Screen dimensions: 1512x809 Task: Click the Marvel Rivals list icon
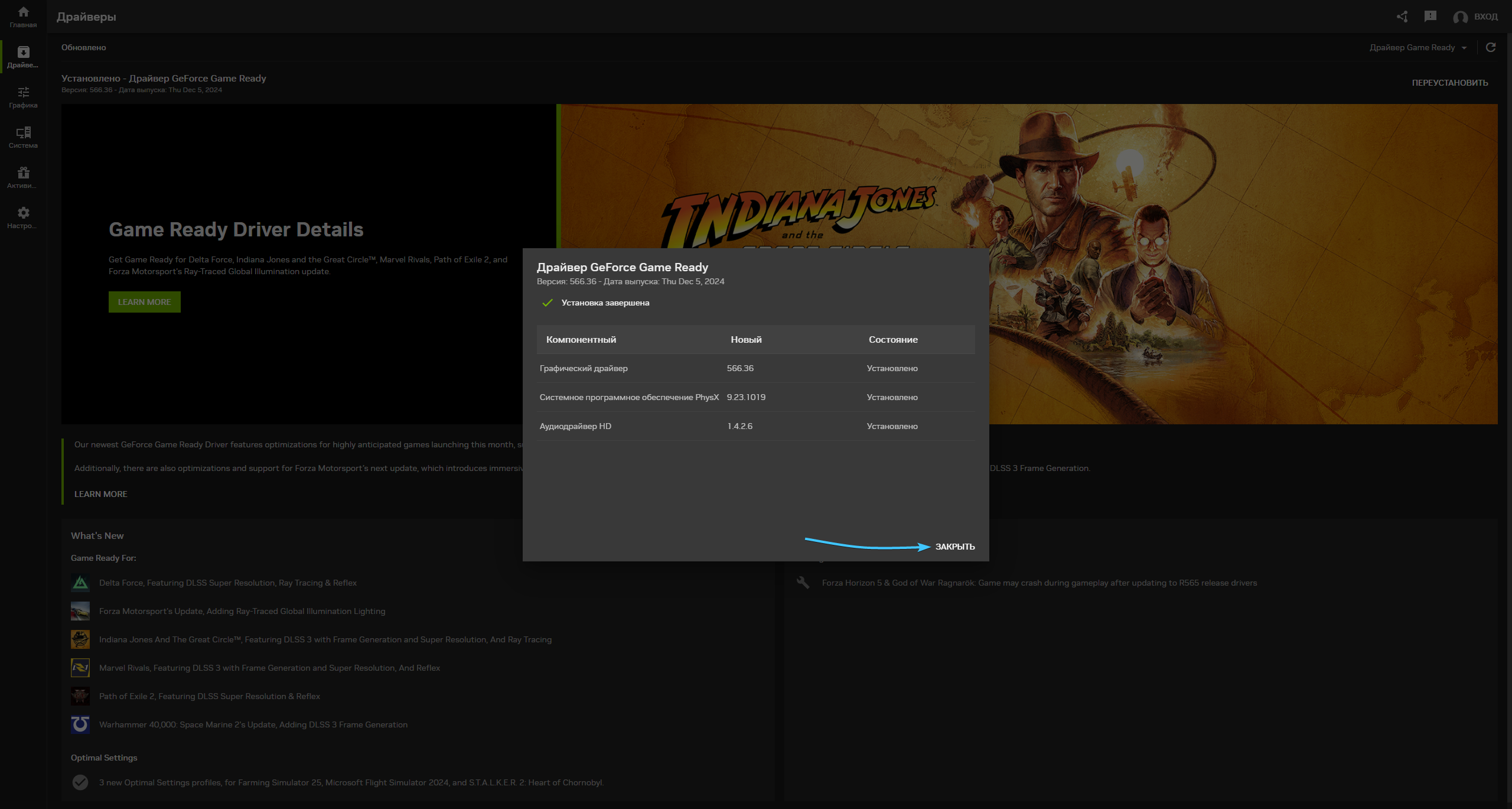(x=80, y=668)
